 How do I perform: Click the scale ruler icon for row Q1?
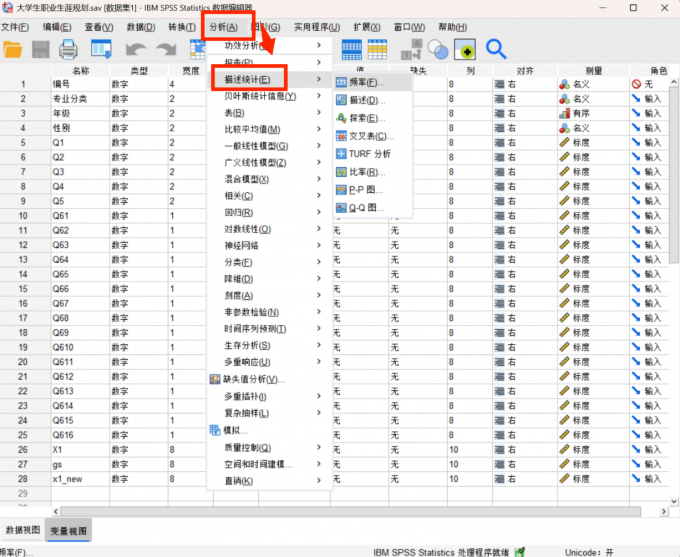click(564, 142)
